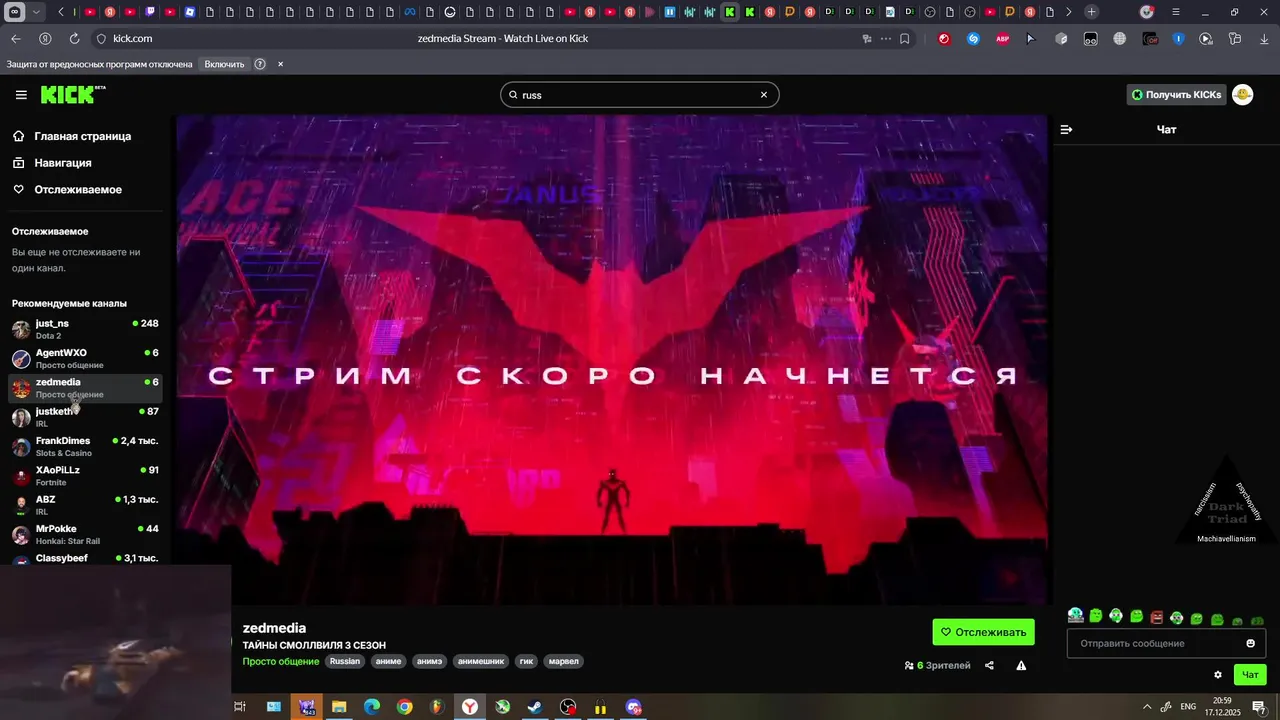Select the zedmedia channel in sidebar

[85, 388]
